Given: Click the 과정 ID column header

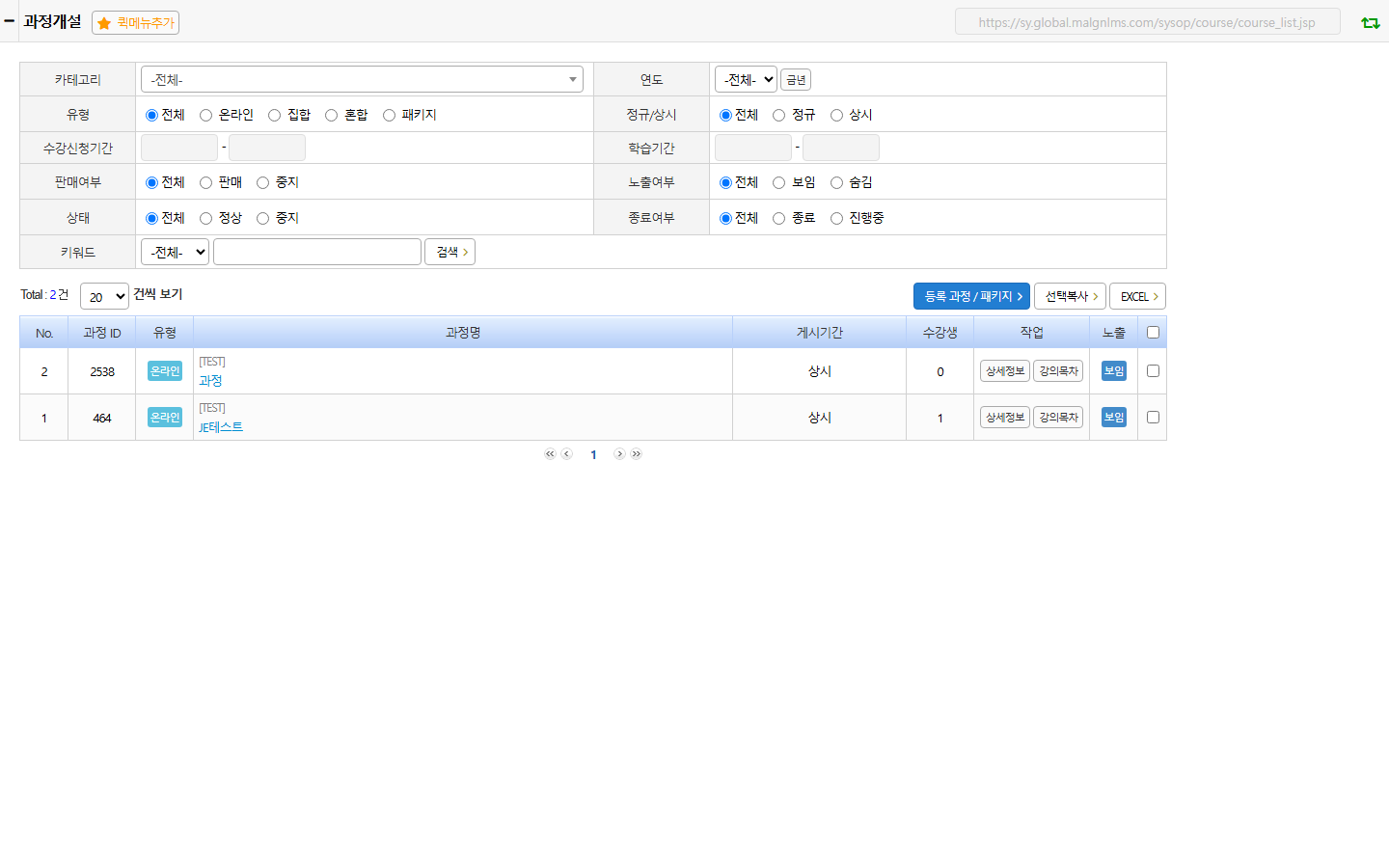Looking at the screenshot, I should 102,333.
